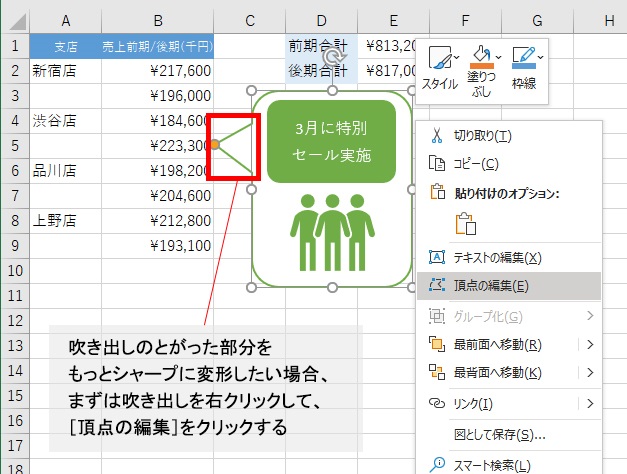This screenshot has width=627, height=474.
Task: Click the orange adjustment handle on the callout tip
Action: point(215,145)
